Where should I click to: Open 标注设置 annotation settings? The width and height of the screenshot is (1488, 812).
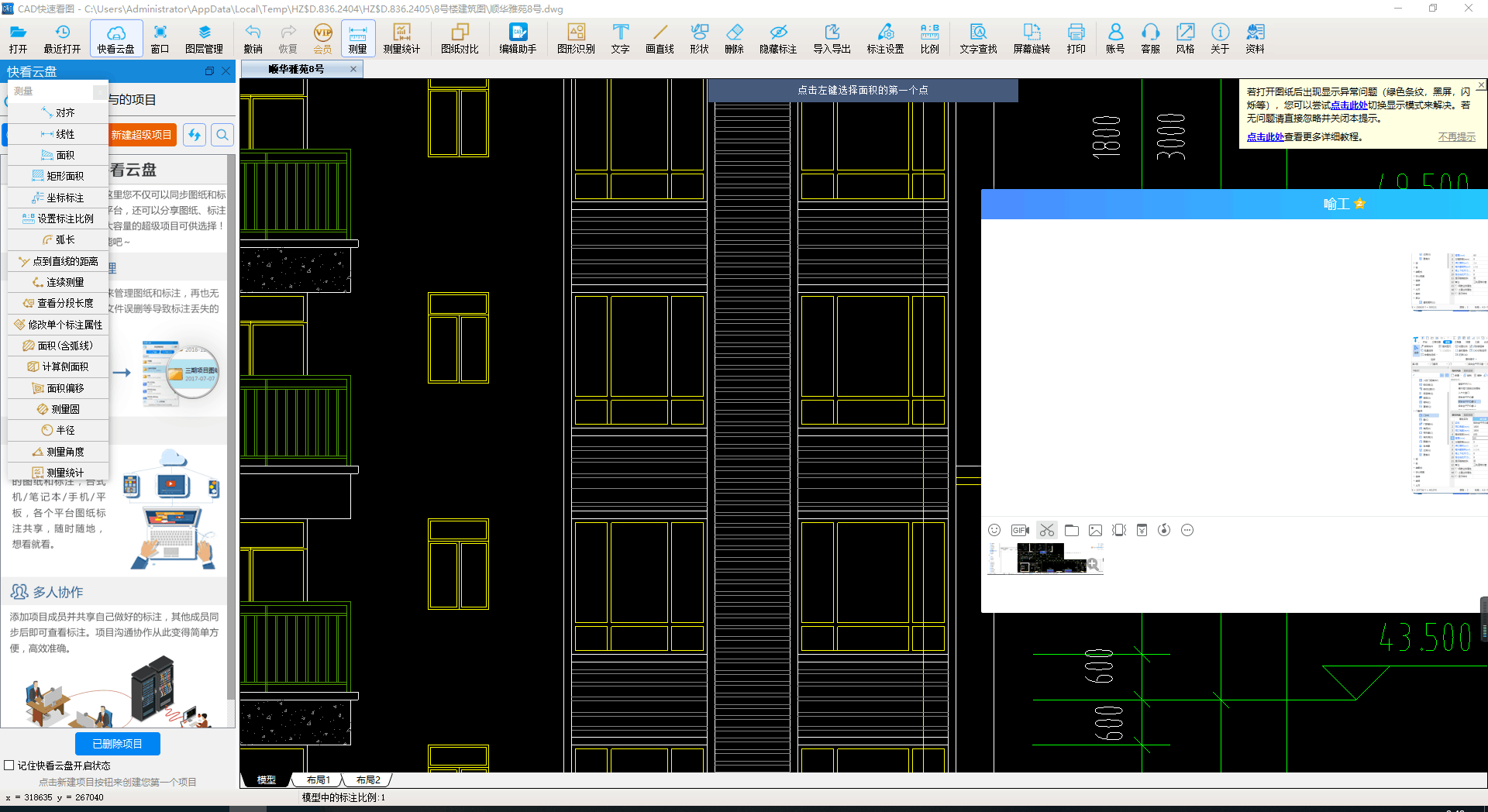pos(885,38)
